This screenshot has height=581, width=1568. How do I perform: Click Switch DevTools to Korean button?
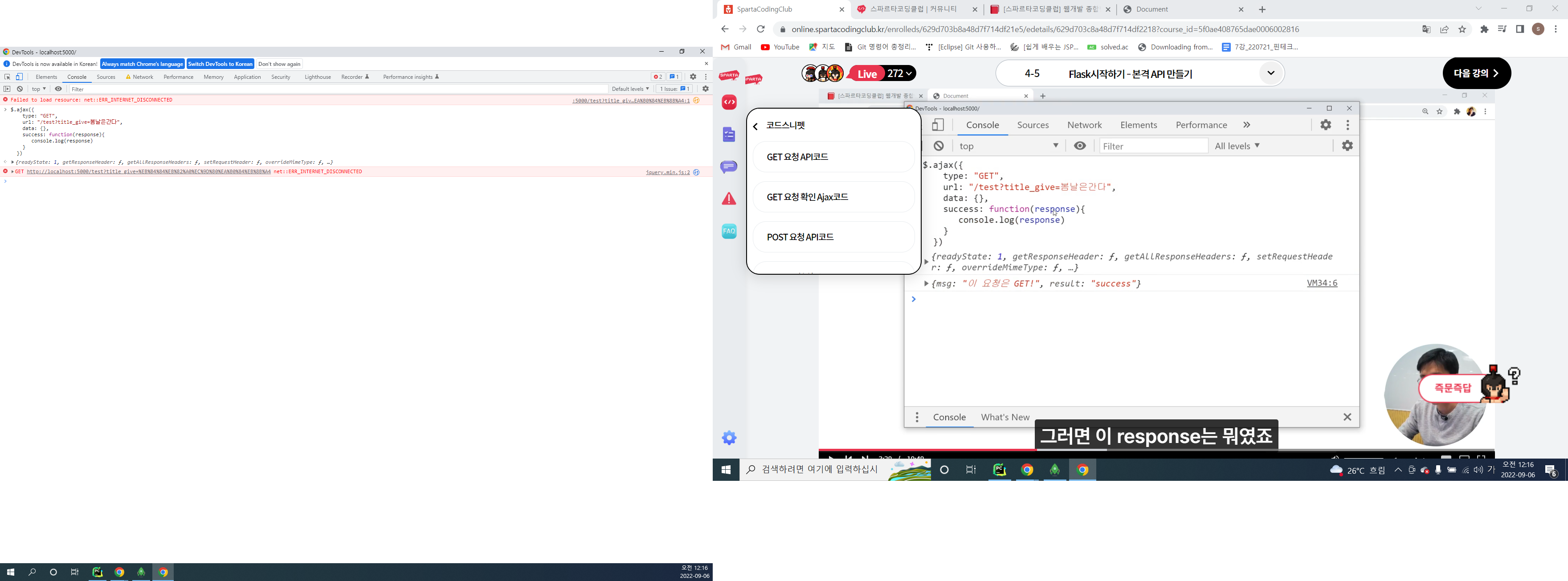coord(220,64)
